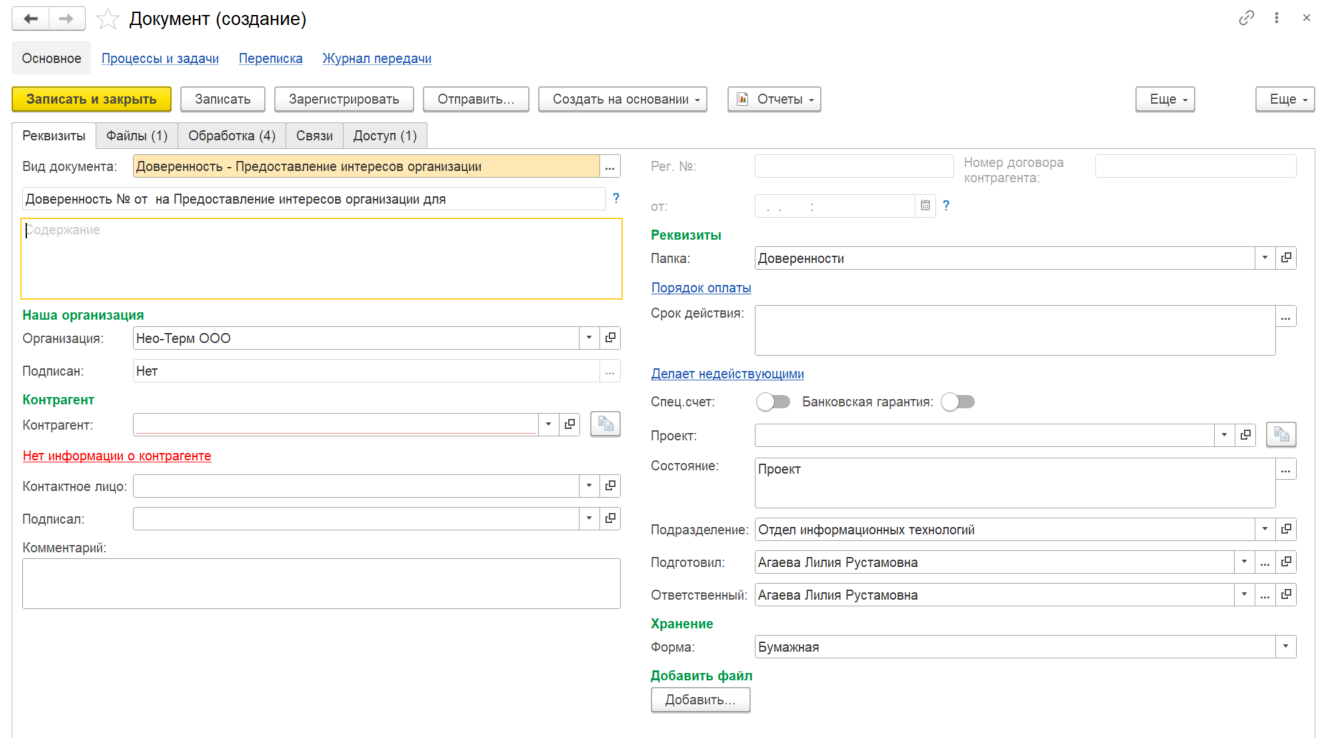The width and height of the screenshot is (1330, 738).
Task: Click the copy icon button beside Проект
Action: tap(1281, 435)
